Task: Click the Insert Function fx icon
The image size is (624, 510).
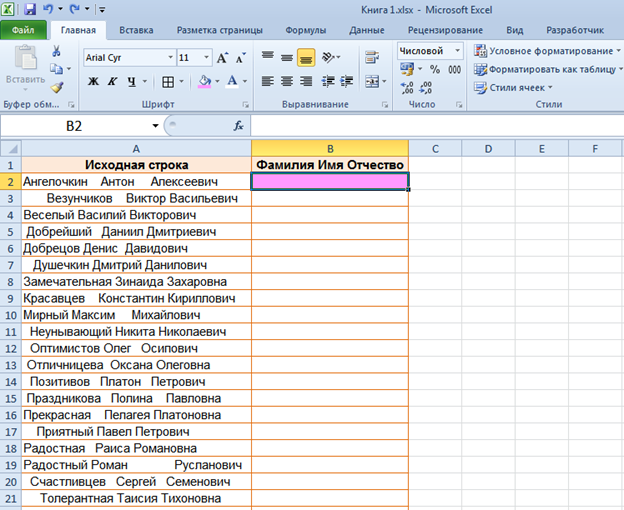Action: [238, 126]
